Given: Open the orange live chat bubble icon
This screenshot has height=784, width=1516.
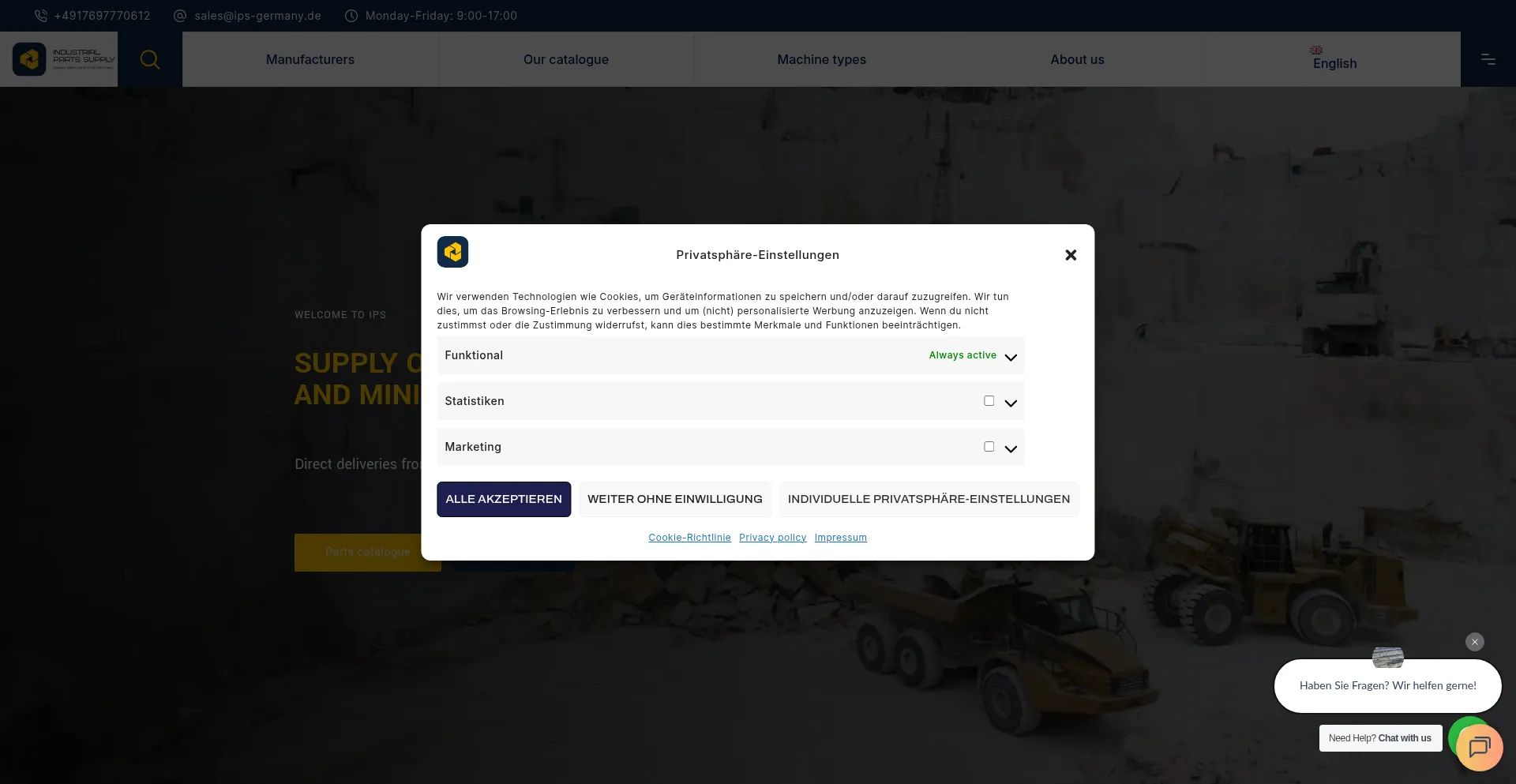Looking at the screenshot, I should (x=1479, y=747).
